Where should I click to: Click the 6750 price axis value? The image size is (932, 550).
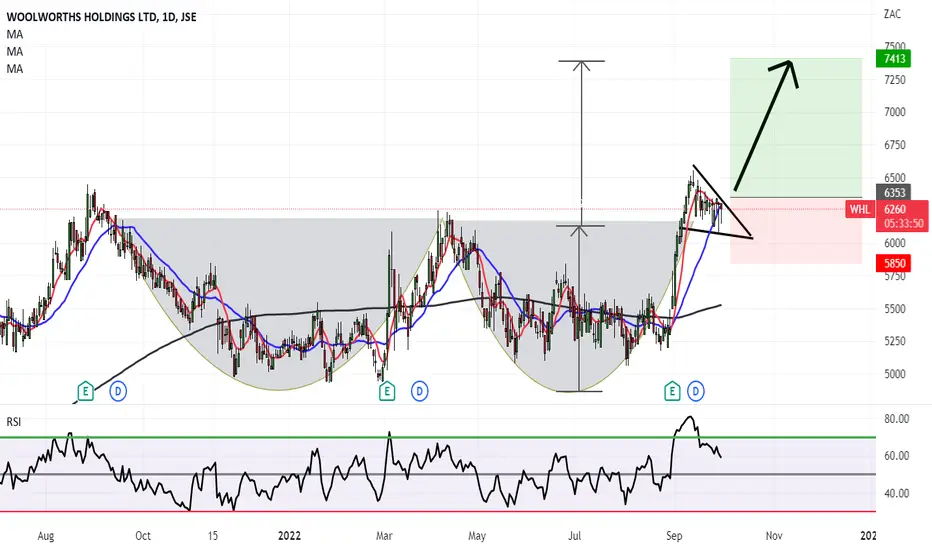[x=895, y=144]
